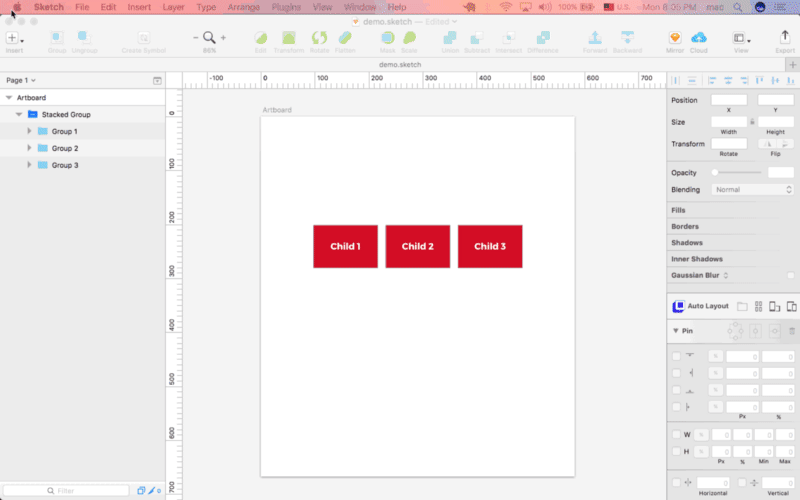Enable the top pin checkbox
This screenshot has width=800, height=500.
[676, 356]
